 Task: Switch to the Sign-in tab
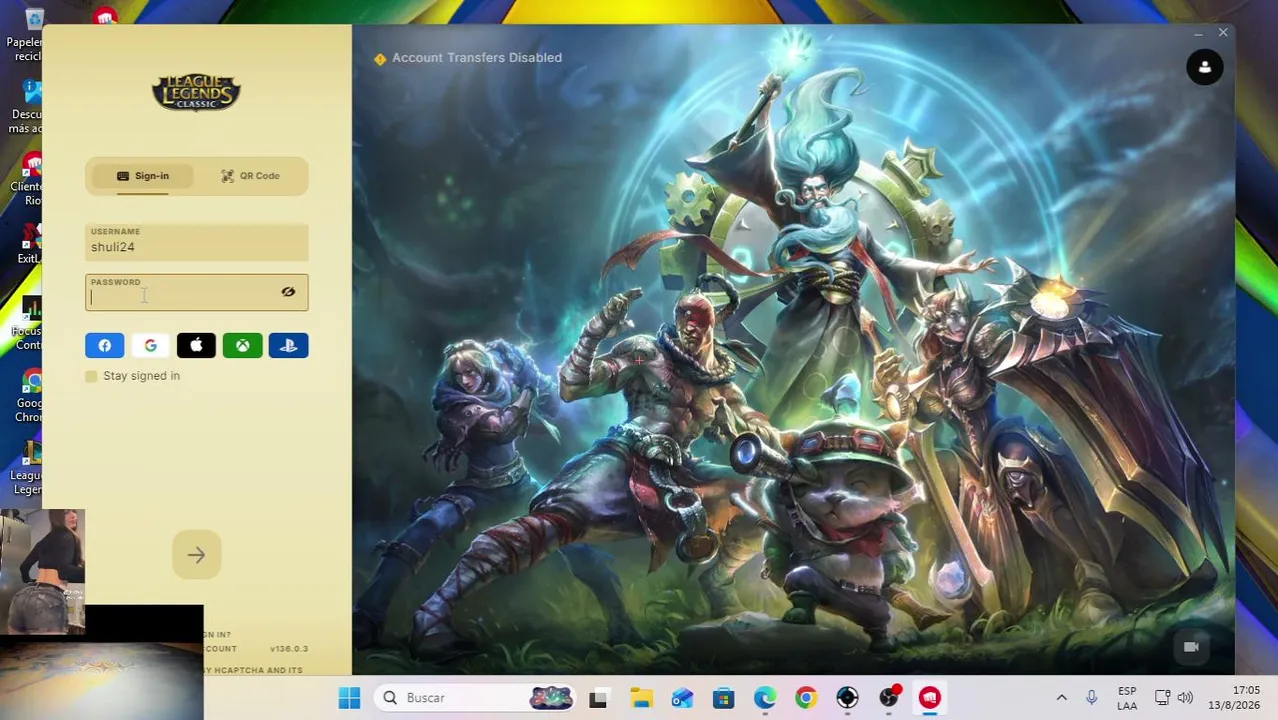point(142,176)
